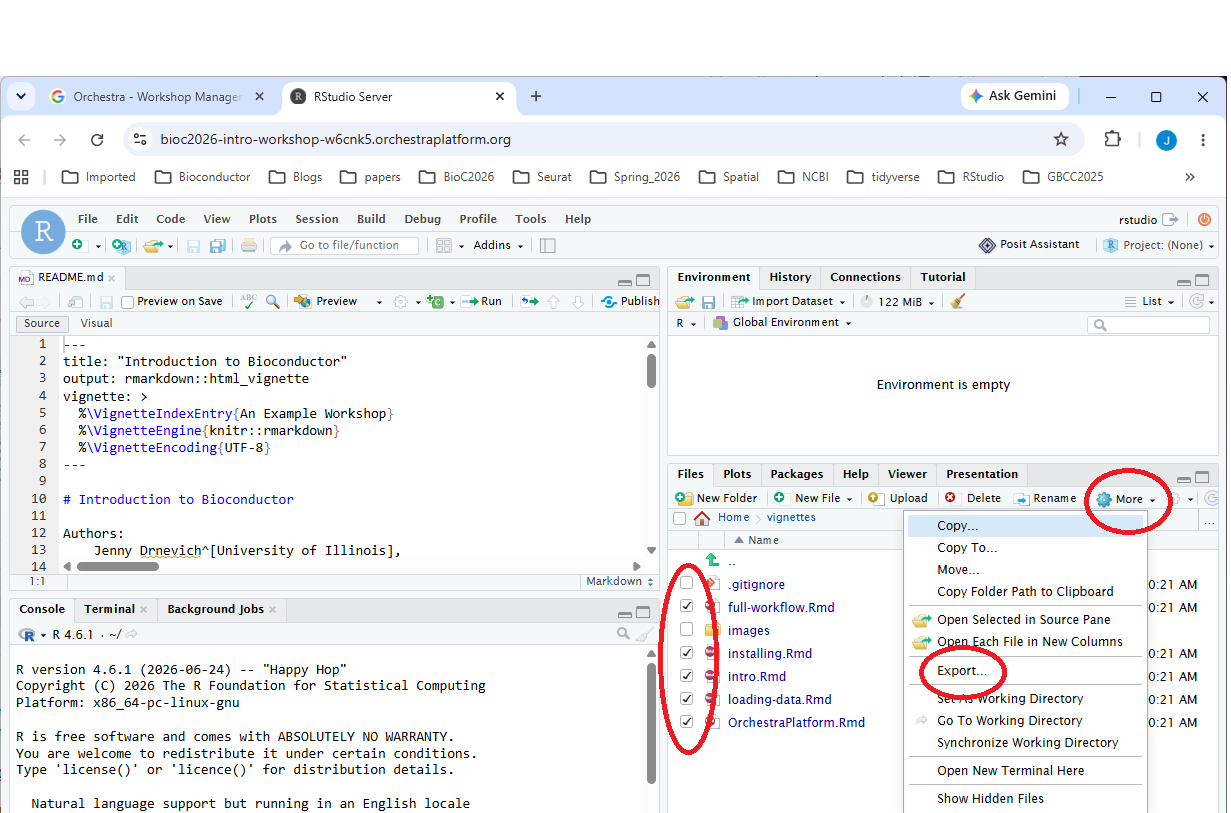Click the Posit Assistant diamond icon
Screen dimensions: 1231x813
[988, 245]
